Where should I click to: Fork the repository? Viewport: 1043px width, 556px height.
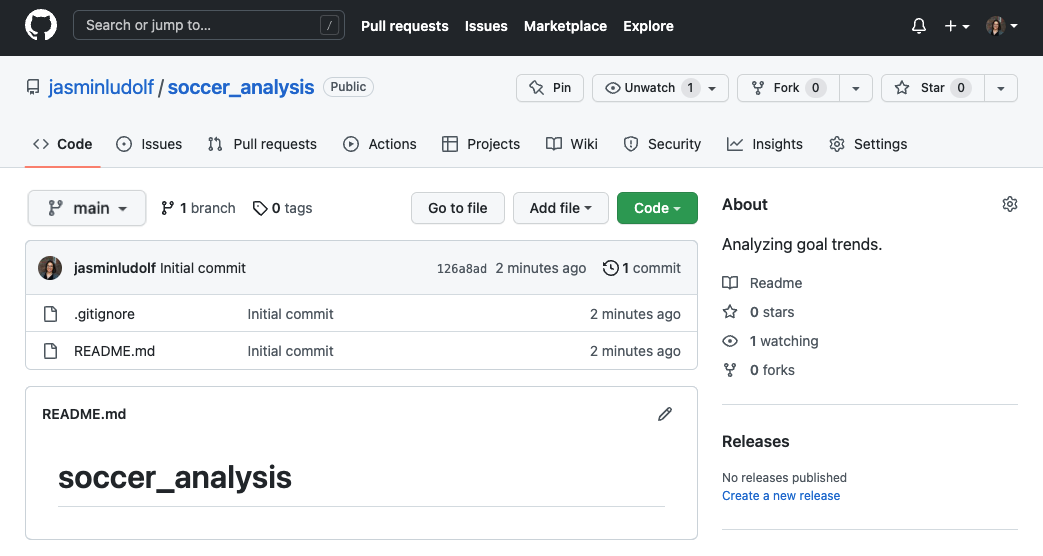[x=788, y=88]
